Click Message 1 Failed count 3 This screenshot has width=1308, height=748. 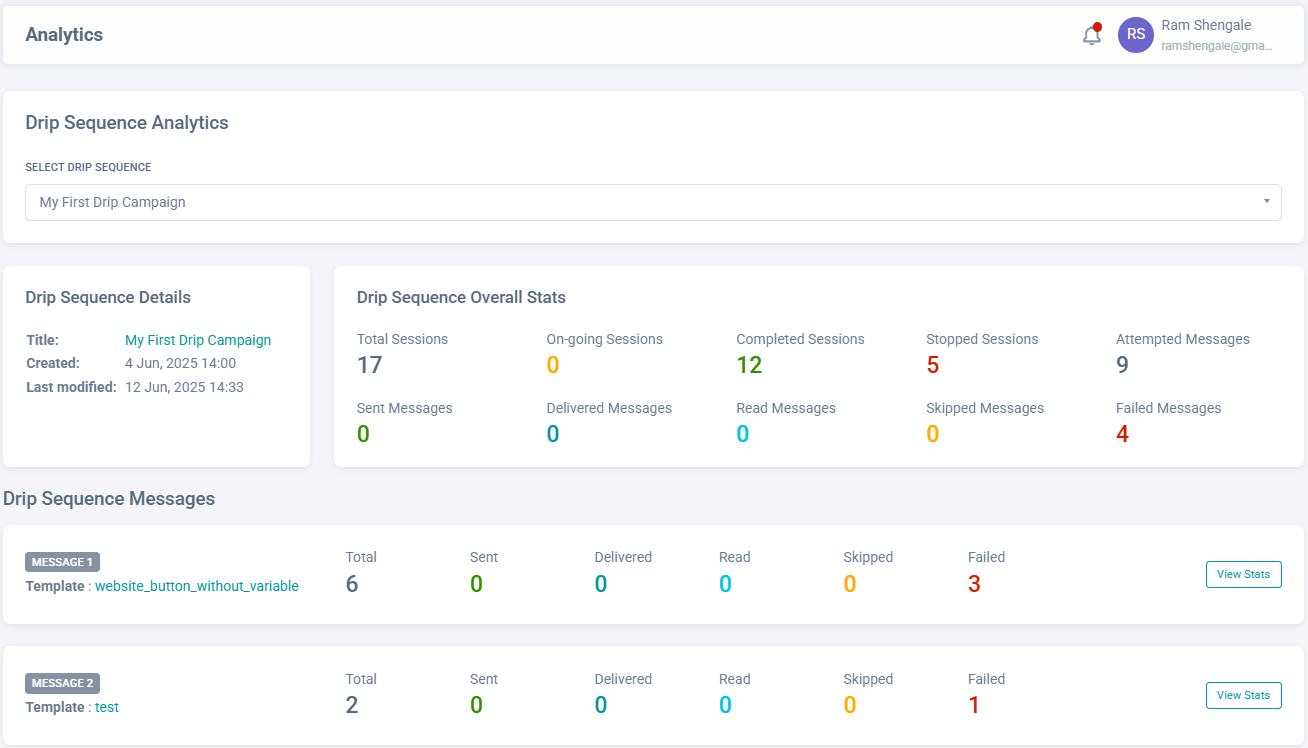(x=974, y=584)
